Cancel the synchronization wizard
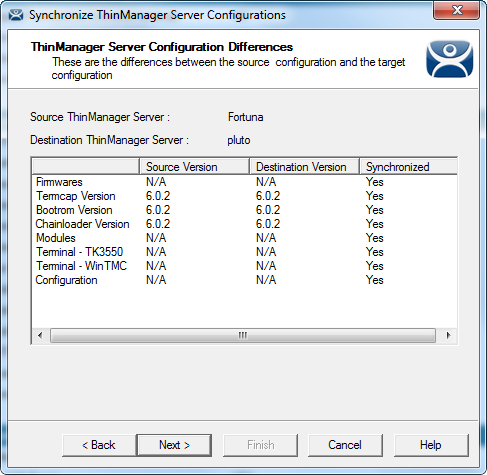Image resolution: width=487 pixels, height=475 pixels. click(345, 445)
